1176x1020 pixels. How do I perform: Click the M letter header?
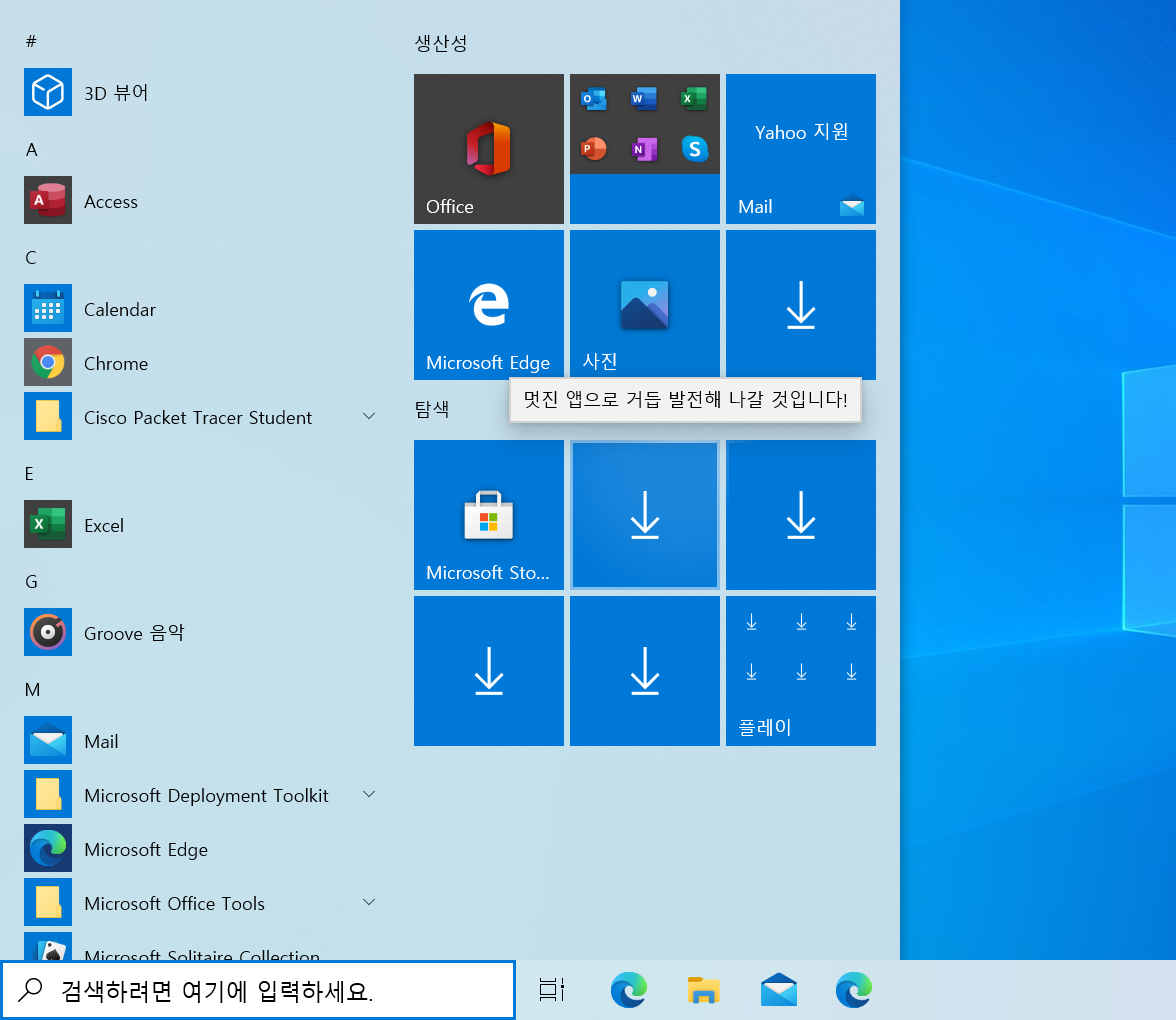click(32, 690)
